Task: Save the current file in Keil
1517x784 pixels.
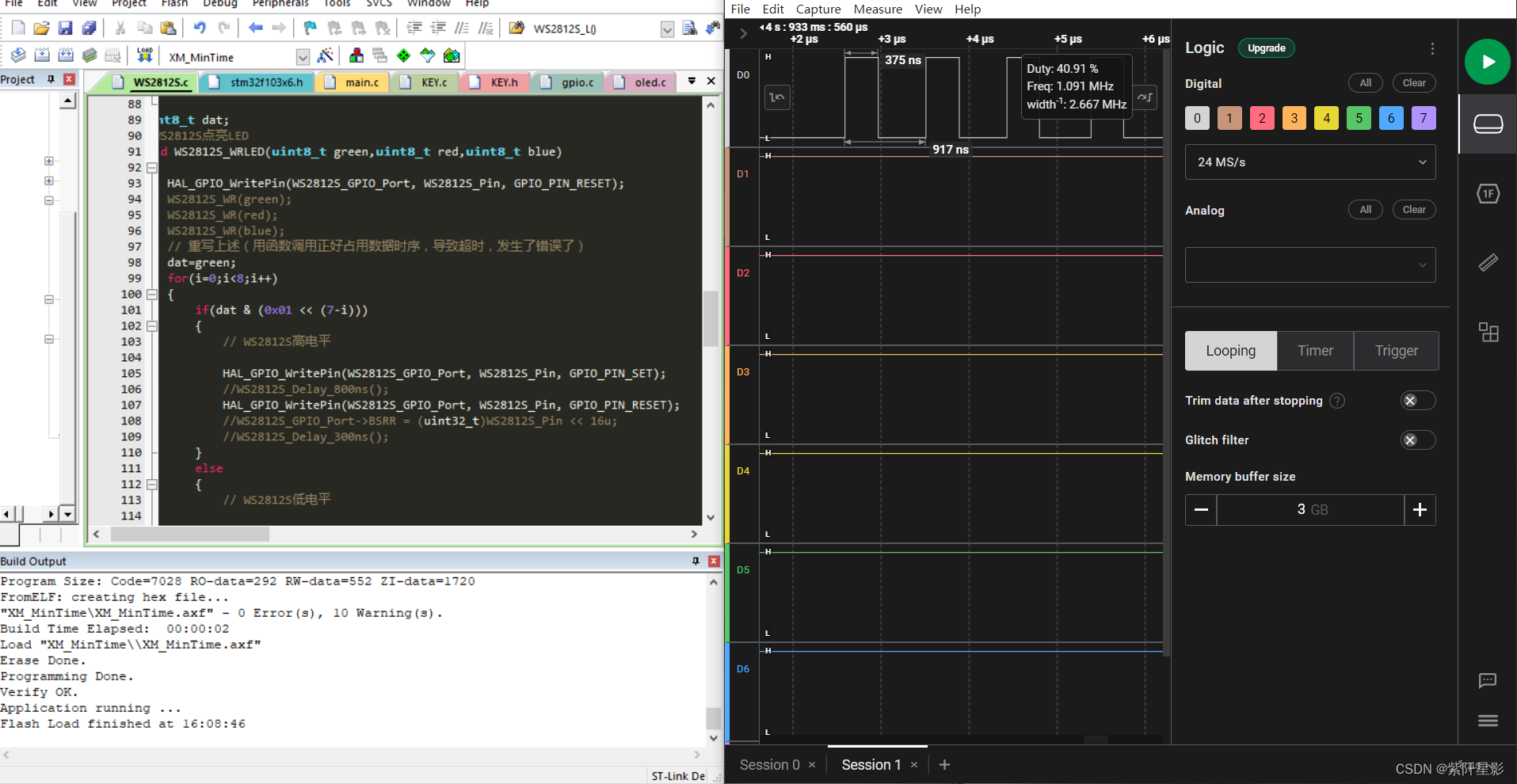Action: pos(66,29)
